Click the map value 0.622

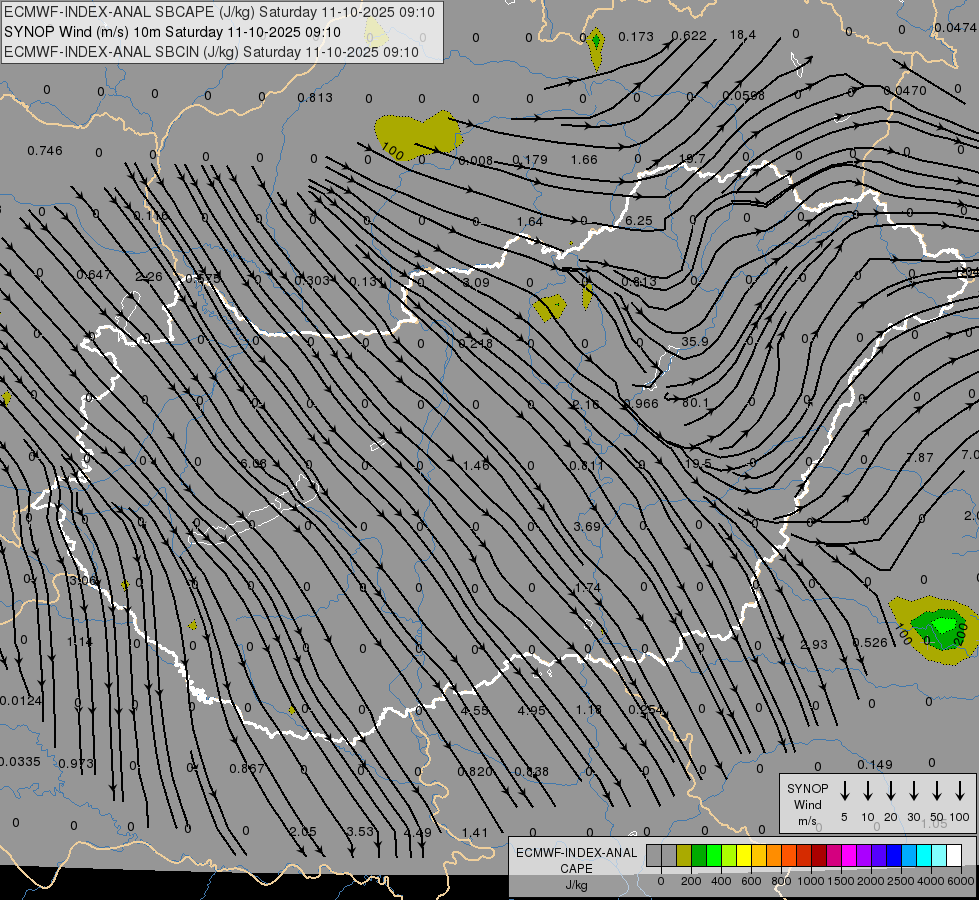coord(689,36)
